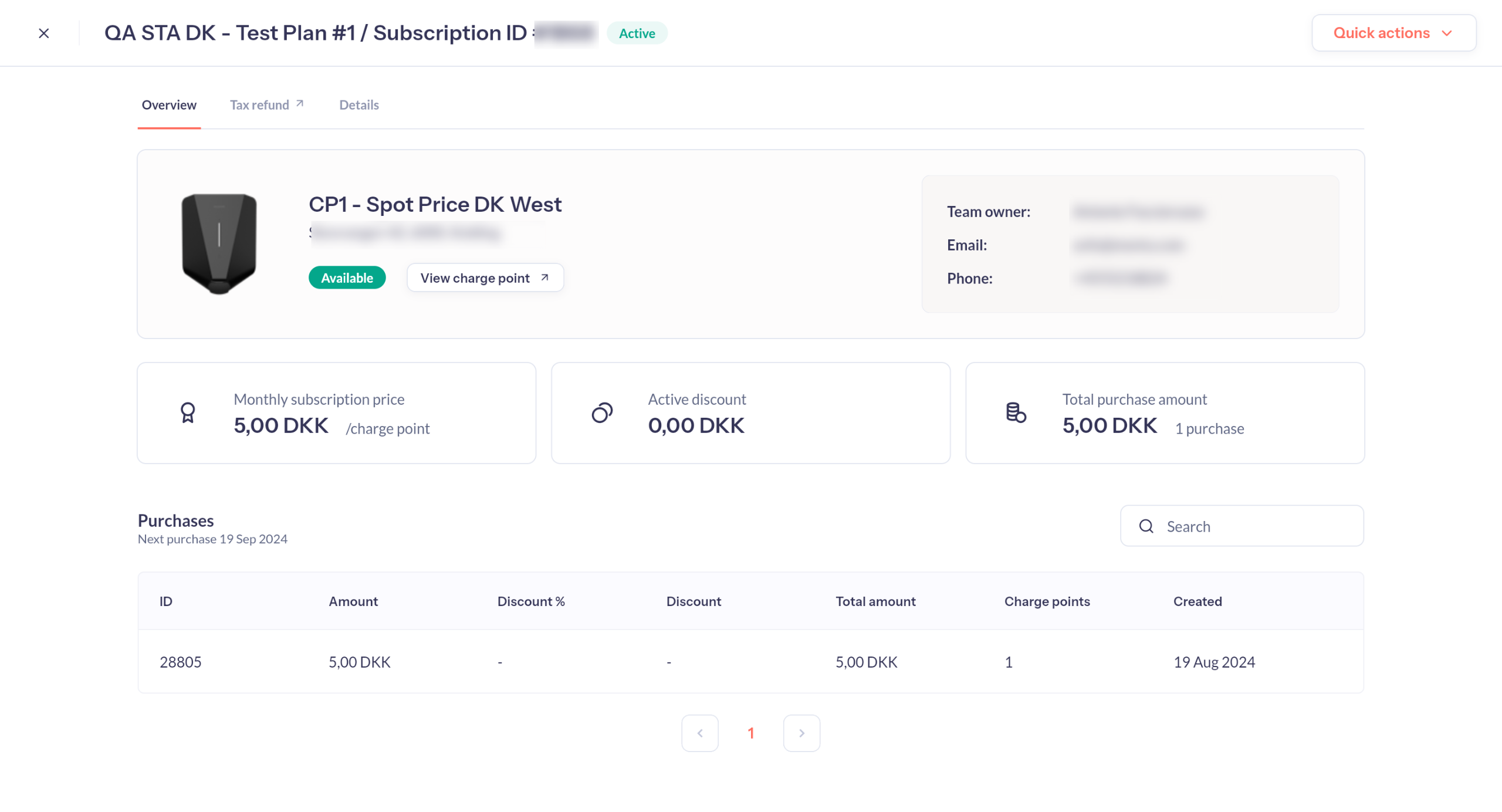Click the Created column header

[1197, 601]
